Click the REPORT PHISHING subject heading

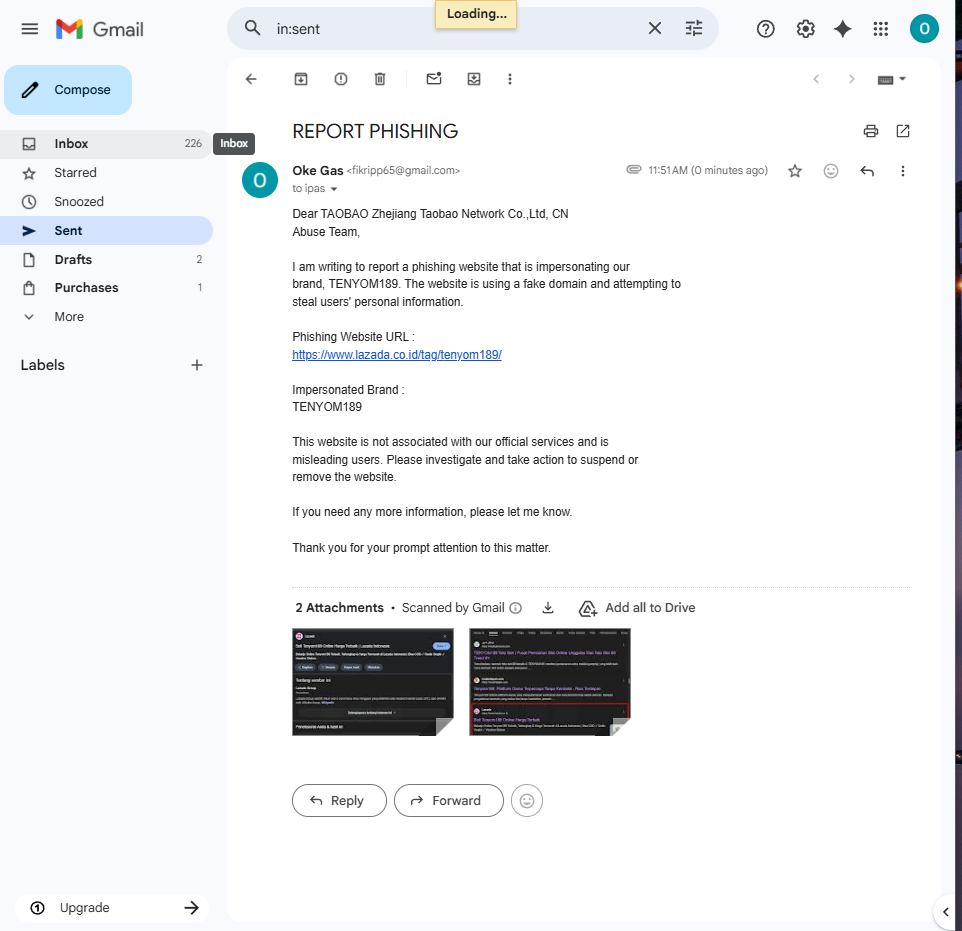pyautogui.click(x=375, y=131)
